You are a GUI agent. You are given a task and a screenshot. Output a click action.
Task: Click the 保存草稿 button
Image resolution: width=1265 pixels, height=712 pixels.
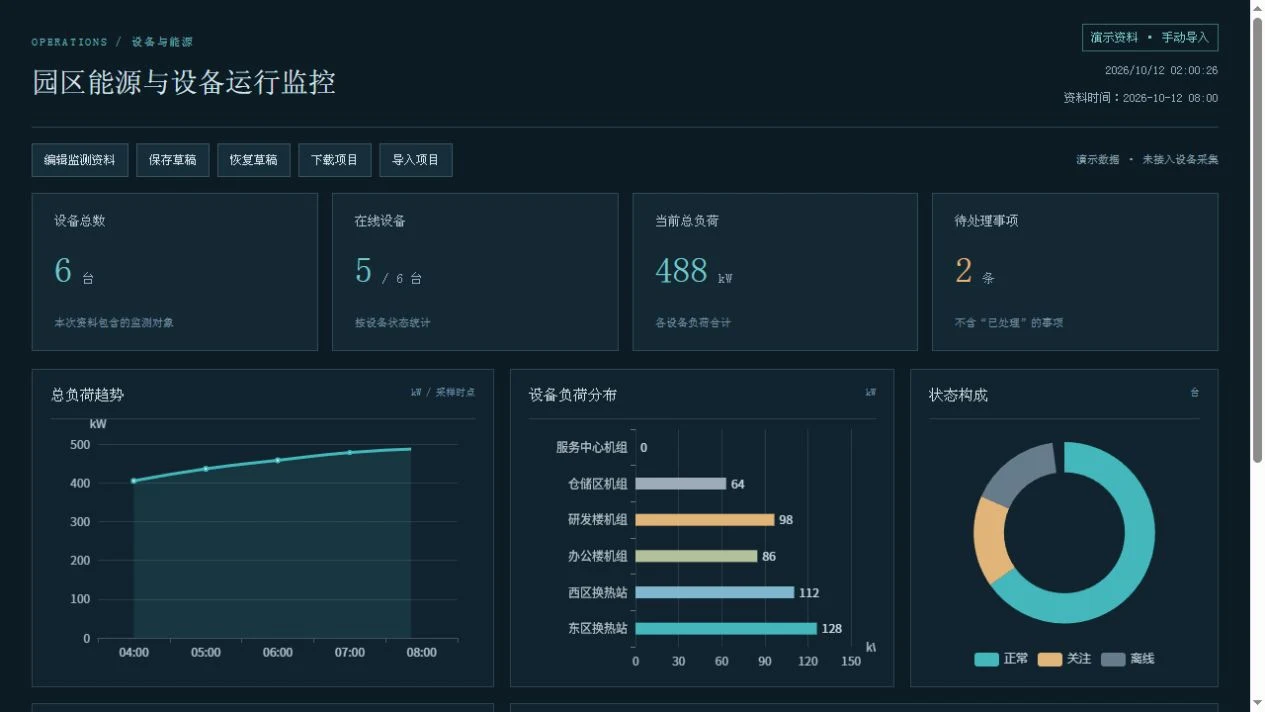[173, 160]
